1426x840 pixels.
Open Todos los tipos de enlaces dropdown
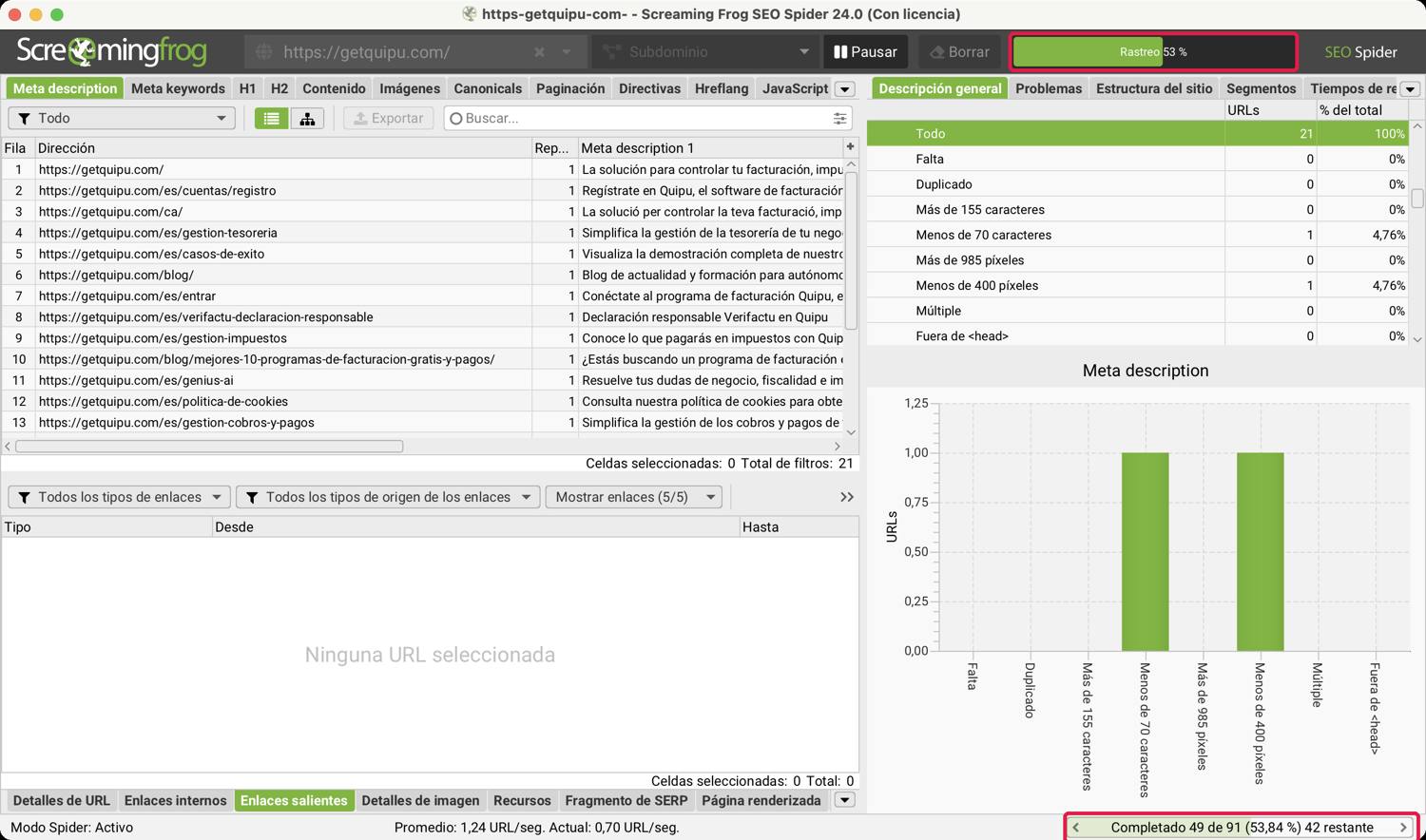pos(119,497)
